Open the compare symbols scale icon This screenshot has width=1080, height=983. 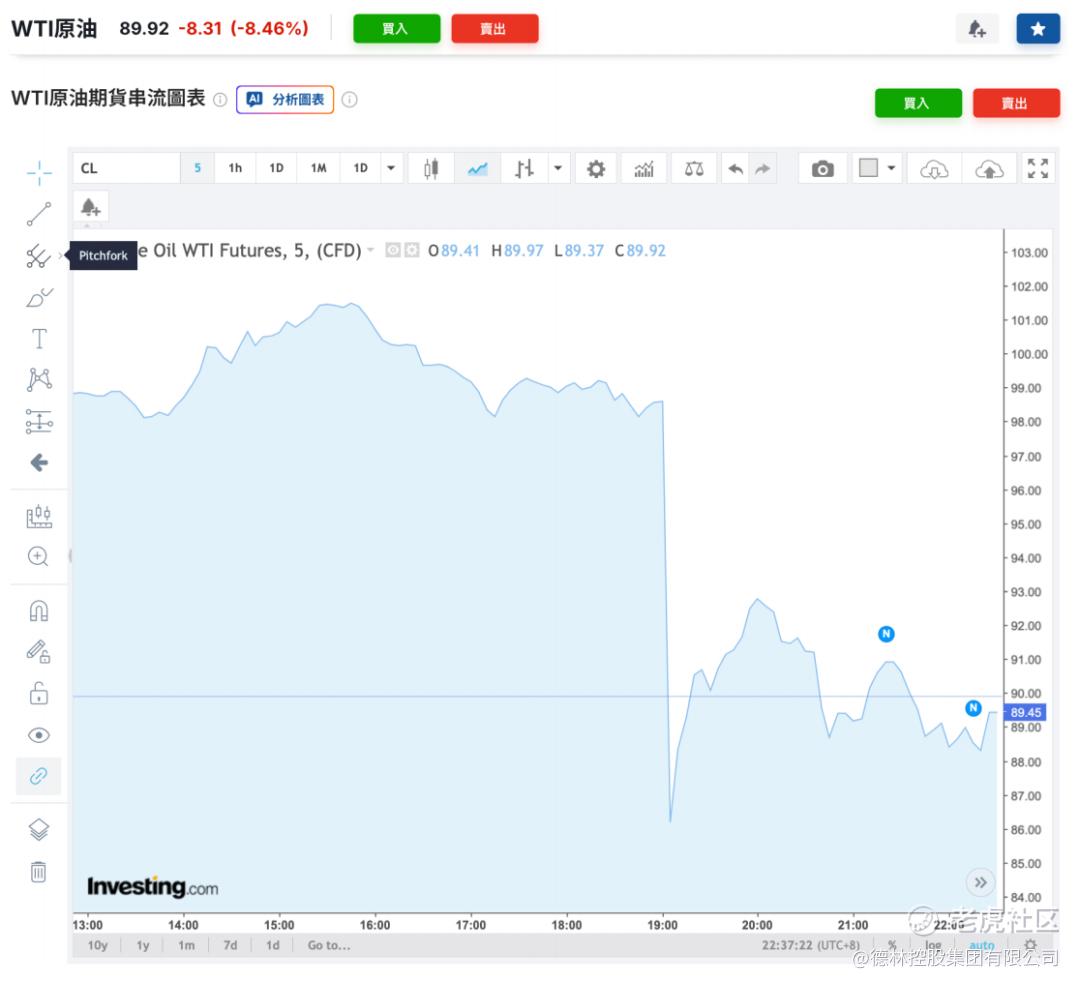coord(694,169)
